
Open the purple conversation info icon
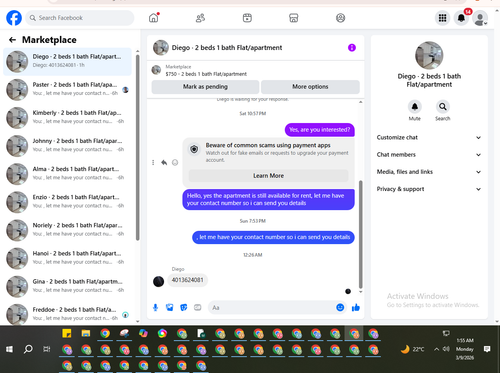[x=352, y=48]
